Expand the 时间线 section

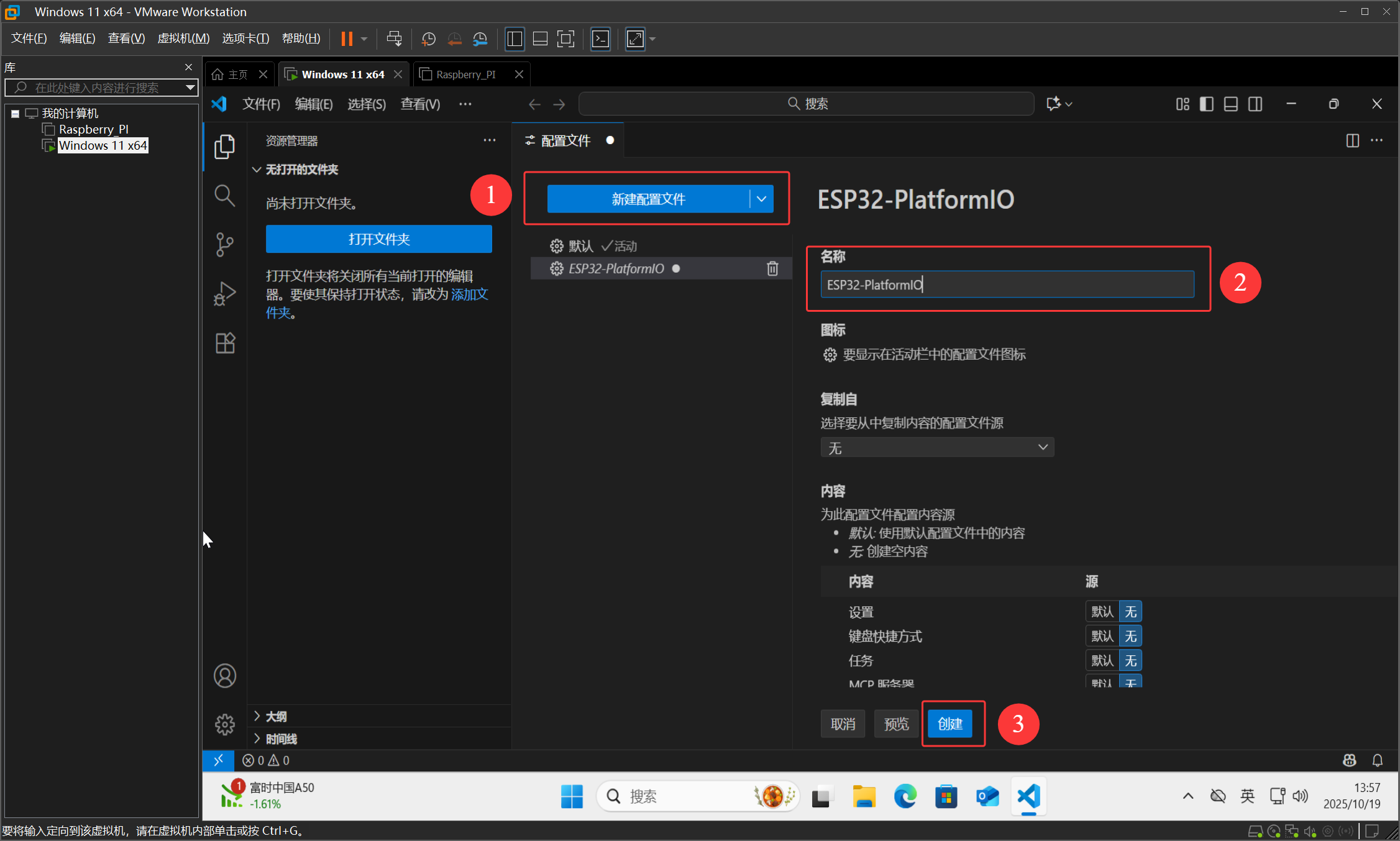click(x=257, y=739)
